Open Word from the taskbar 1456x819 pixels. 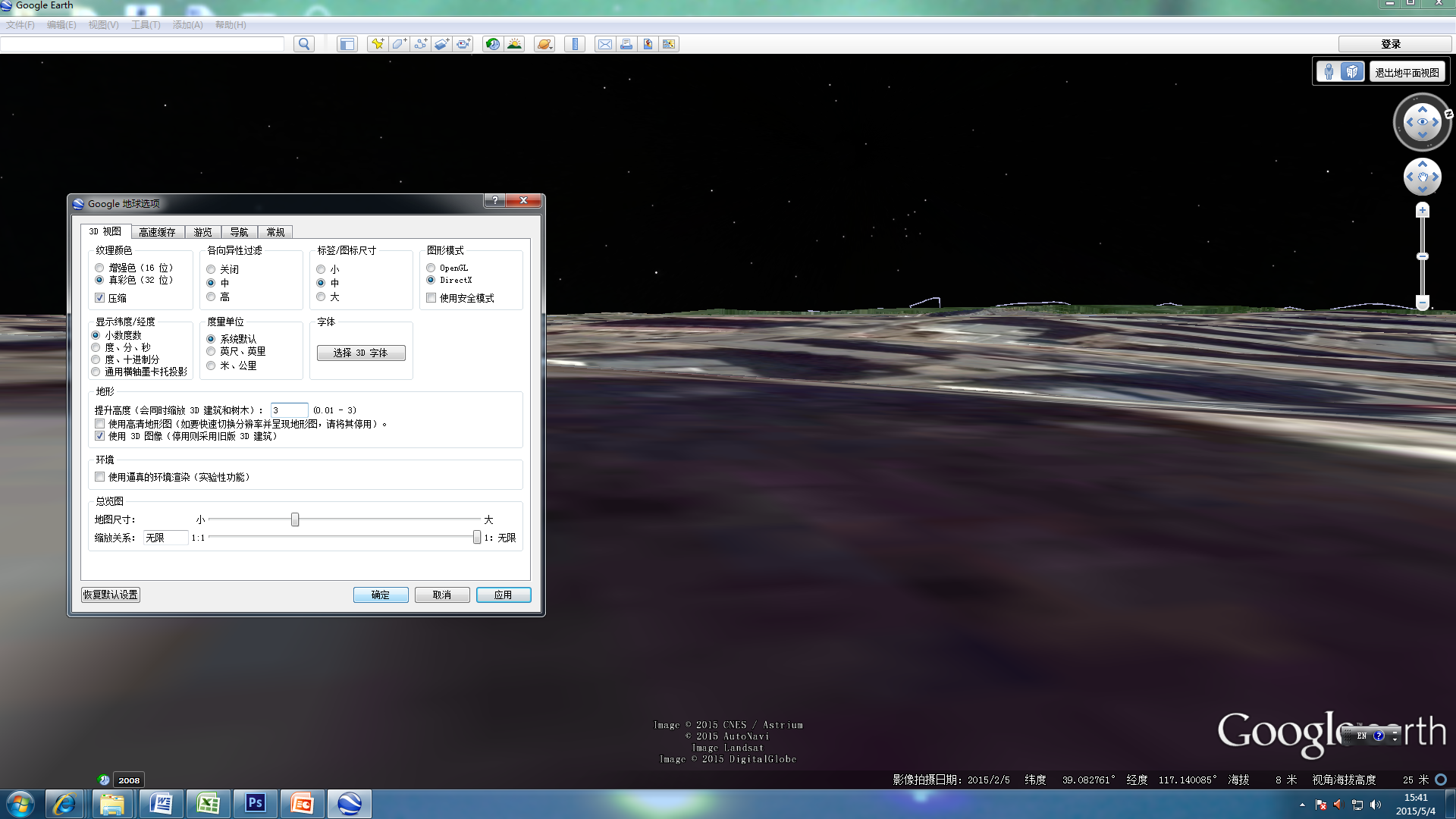pyautogui.click(x=161, y=804)
